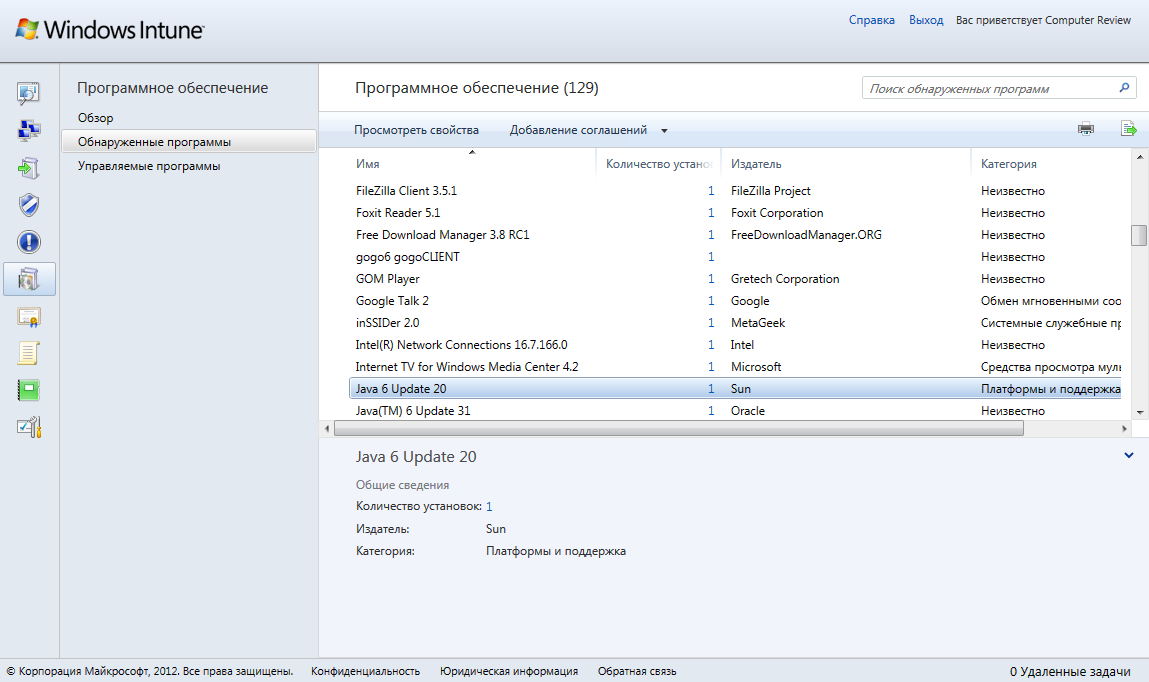The height and width of the screenshot is (682, 1149).
Task: Click the Windows Intune logo
Action: coord(109,29)
